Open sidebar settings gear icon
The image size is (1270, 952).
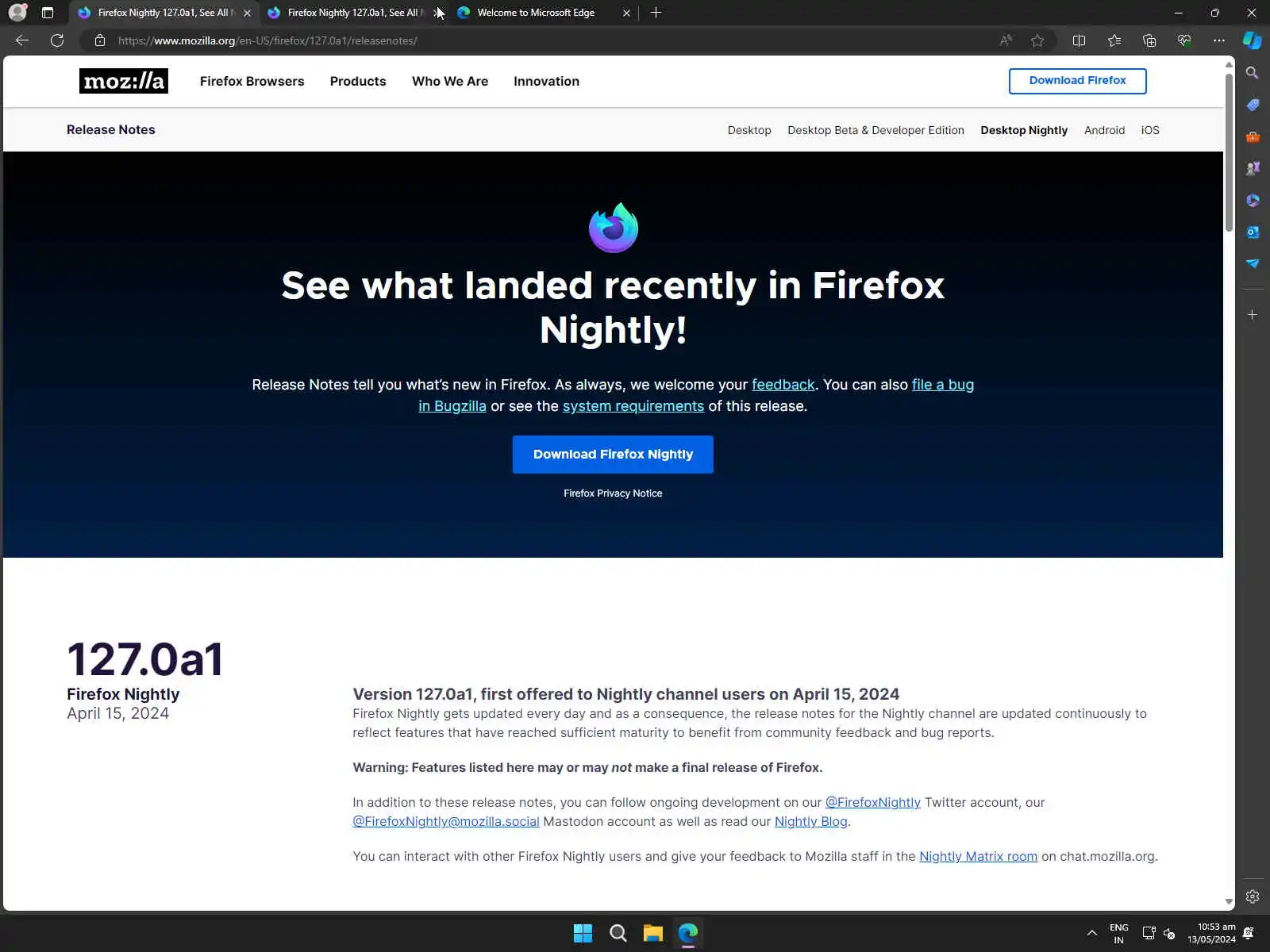tap(1253, 896)
